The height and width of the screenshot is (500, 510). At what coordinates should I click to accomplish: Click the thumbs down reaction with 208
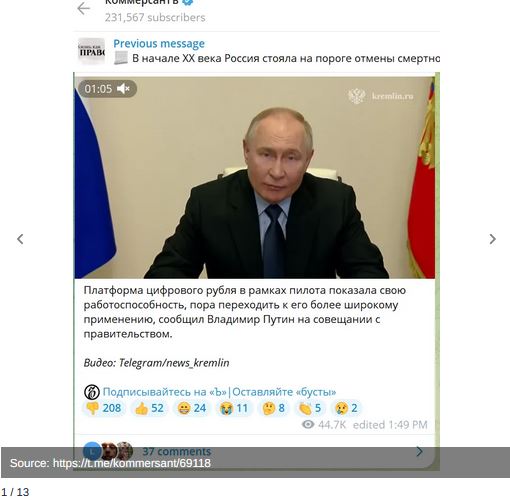click(104, 408)
